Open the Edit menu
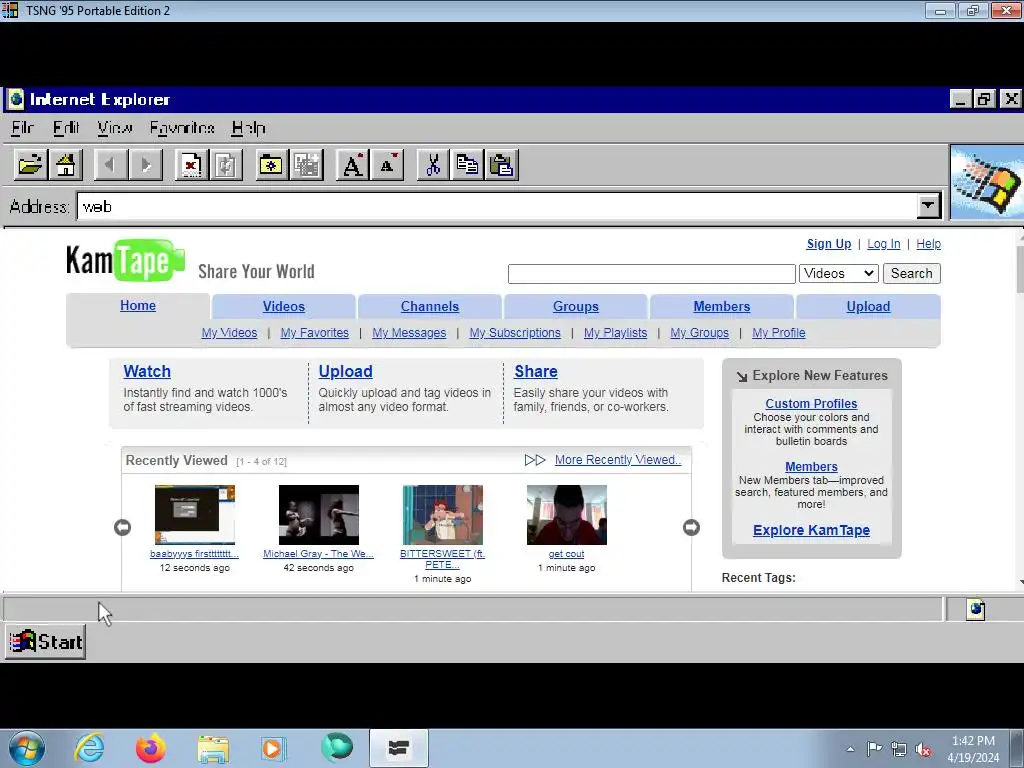1024x768 pixels. (x=66, y=128)
